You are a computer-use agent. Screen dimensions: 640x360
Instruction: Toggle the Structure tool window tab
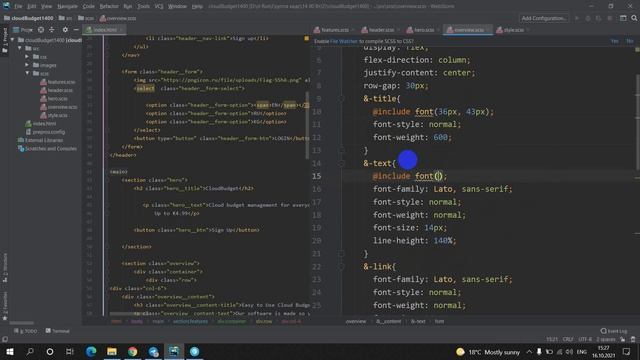(x=5, y=268)
